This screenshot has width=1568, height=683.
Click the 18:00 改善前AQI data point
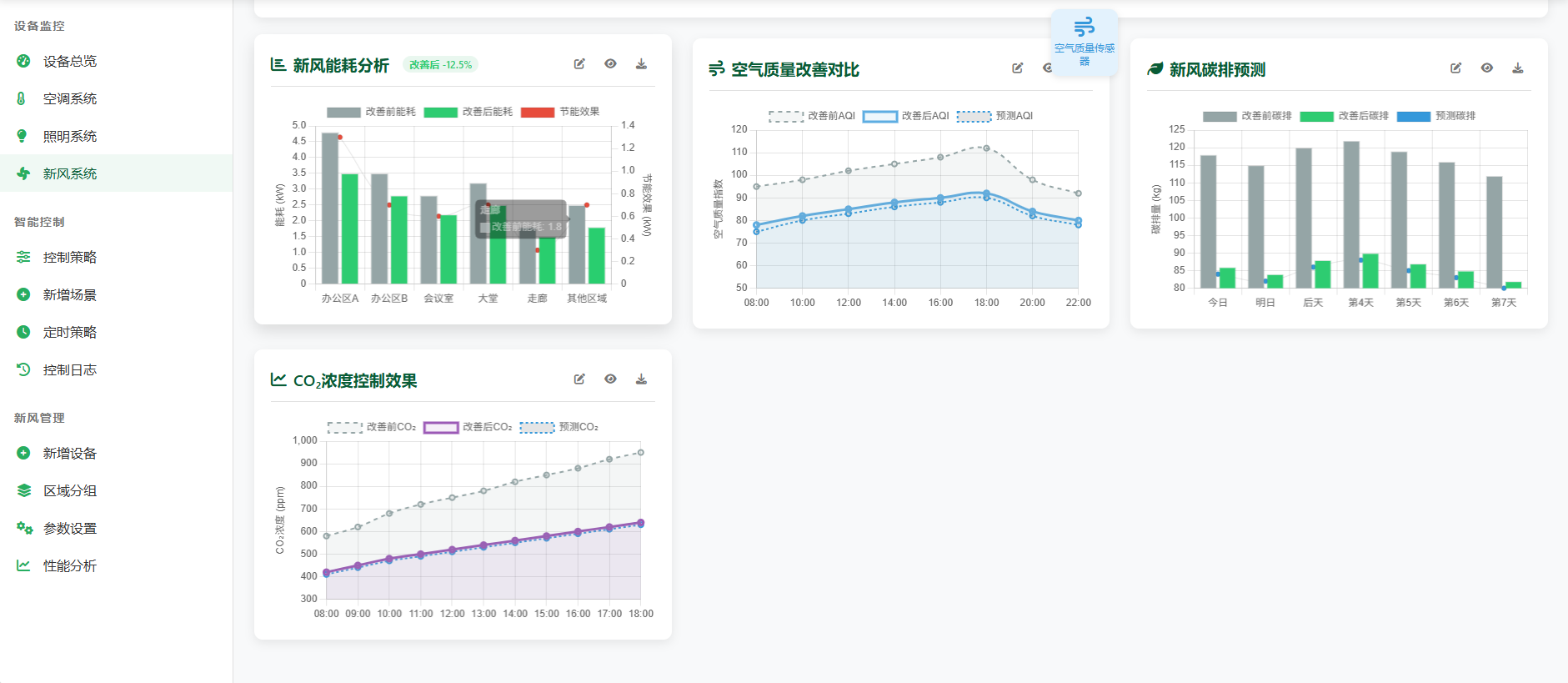pyautogui.click(x=986, y=148)
